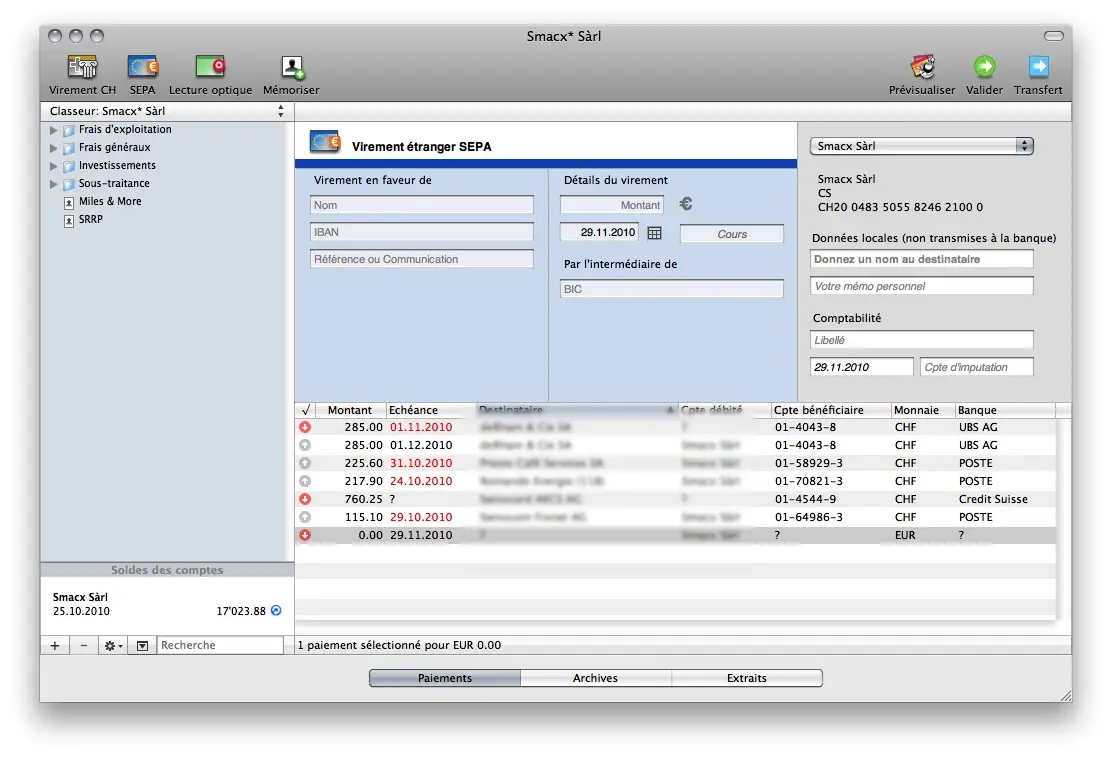Click the Référence ou Communication field
The image size is (1112, 757).
pyautogui.click(x=422, y=259)
